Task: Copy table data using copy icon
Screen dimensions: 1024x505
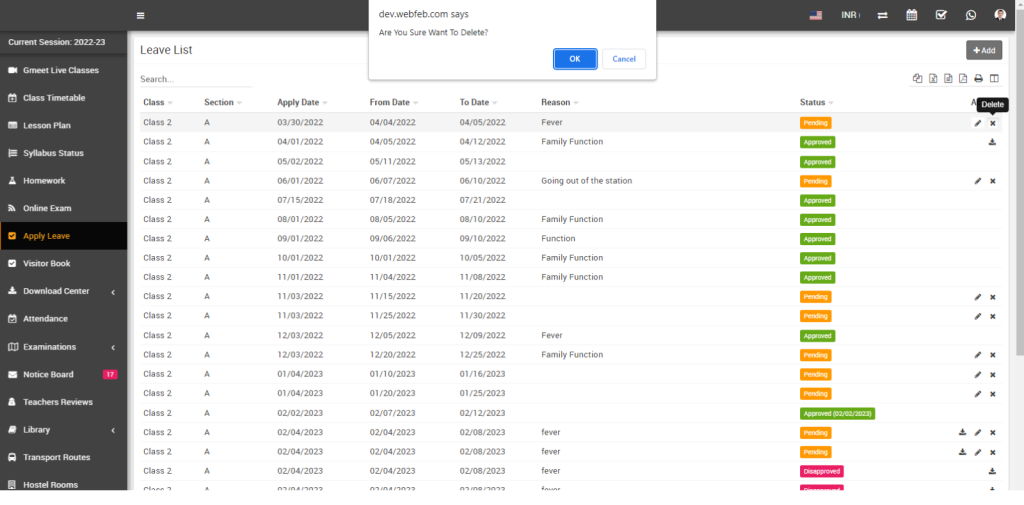Action: click(917, 79)
